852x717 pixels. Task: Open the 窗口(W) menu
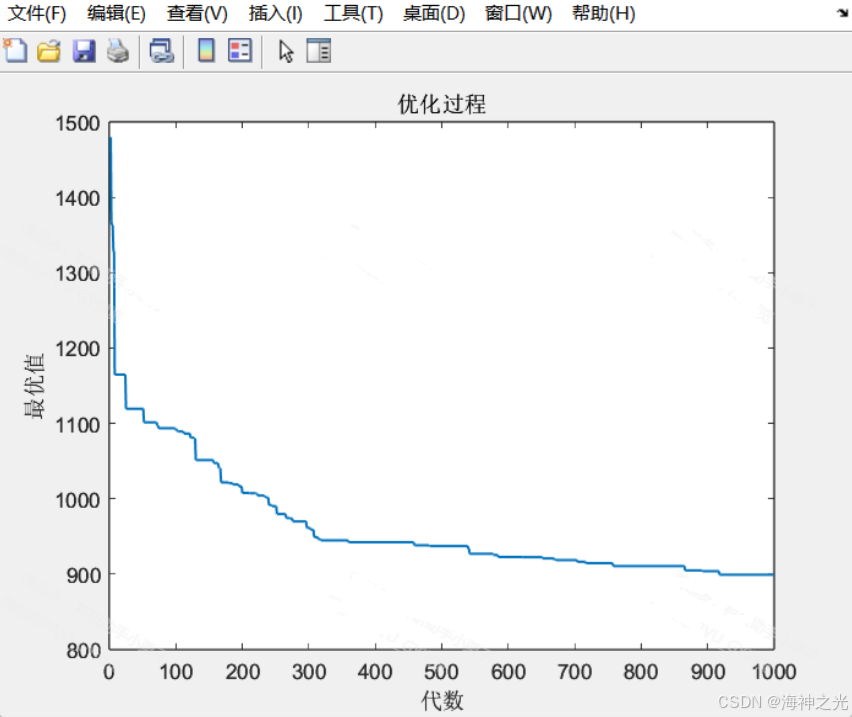coord(518,13)
